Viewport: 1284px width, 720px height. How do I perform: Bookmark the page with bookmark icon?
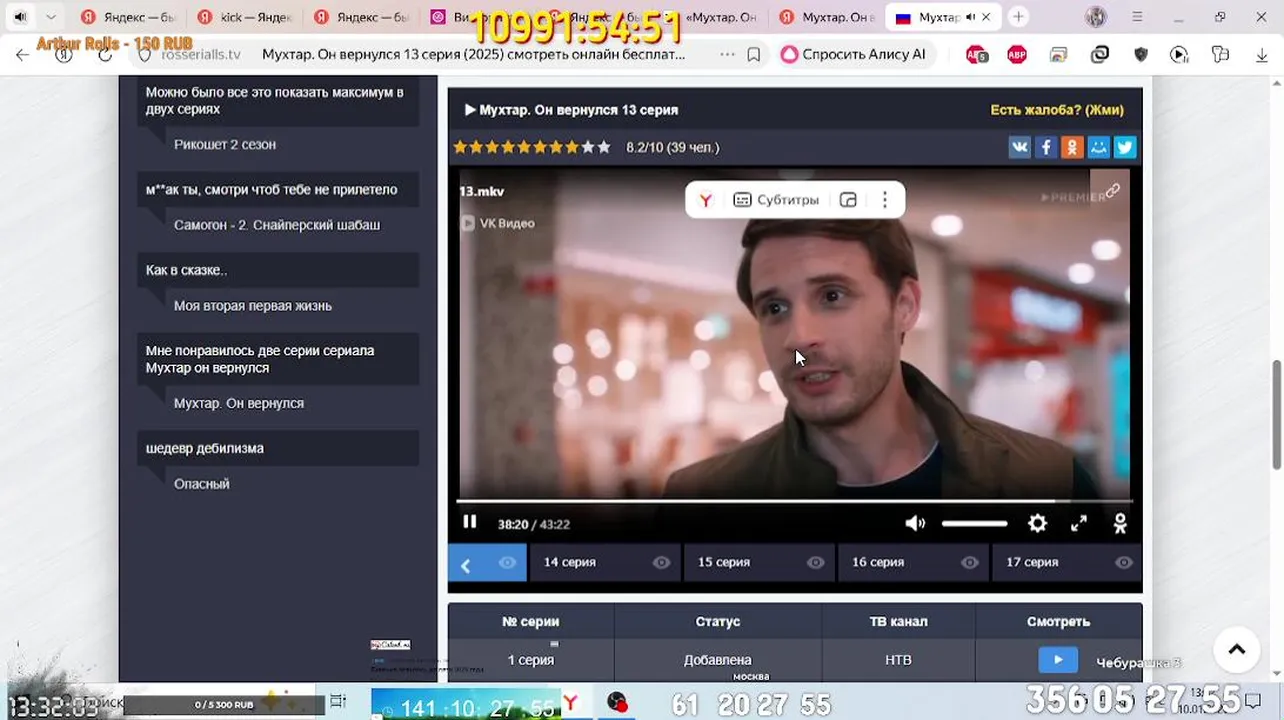[x=754, y=55]
